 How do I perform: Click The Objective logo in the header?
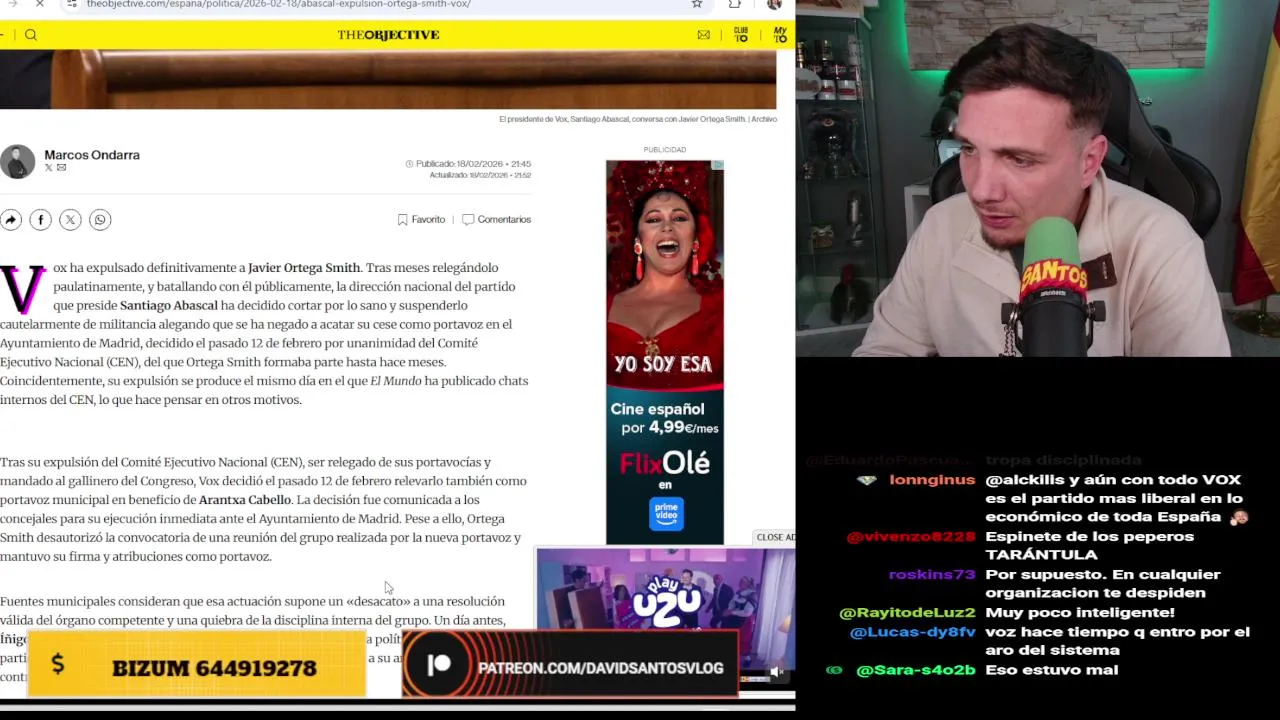pos(388,35)
